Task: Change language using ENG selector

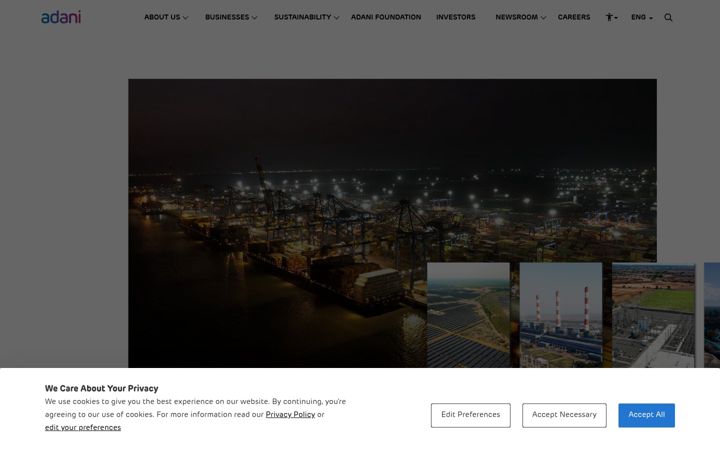Action: point(641,17)
